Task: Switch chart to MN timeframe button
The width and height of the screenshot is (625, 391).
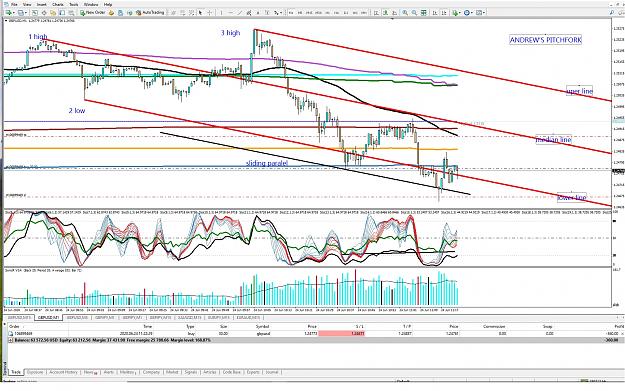Action: [364, 13]
